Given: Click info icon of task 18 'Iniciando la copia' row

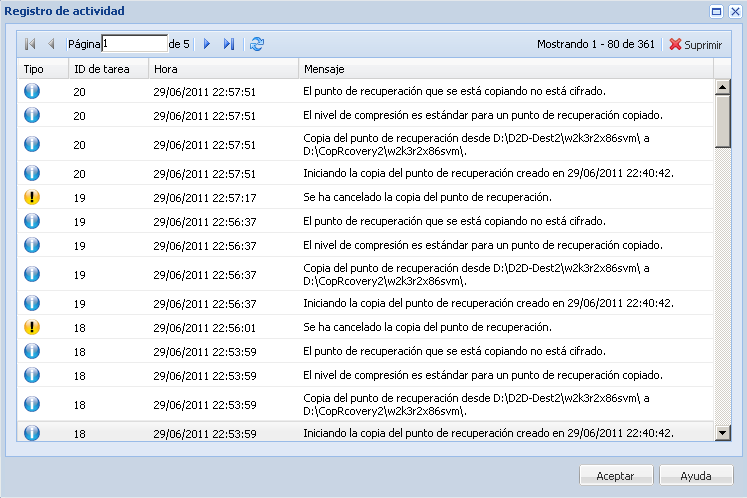Looking at the screenshot, I should click(x=32, y=433).
